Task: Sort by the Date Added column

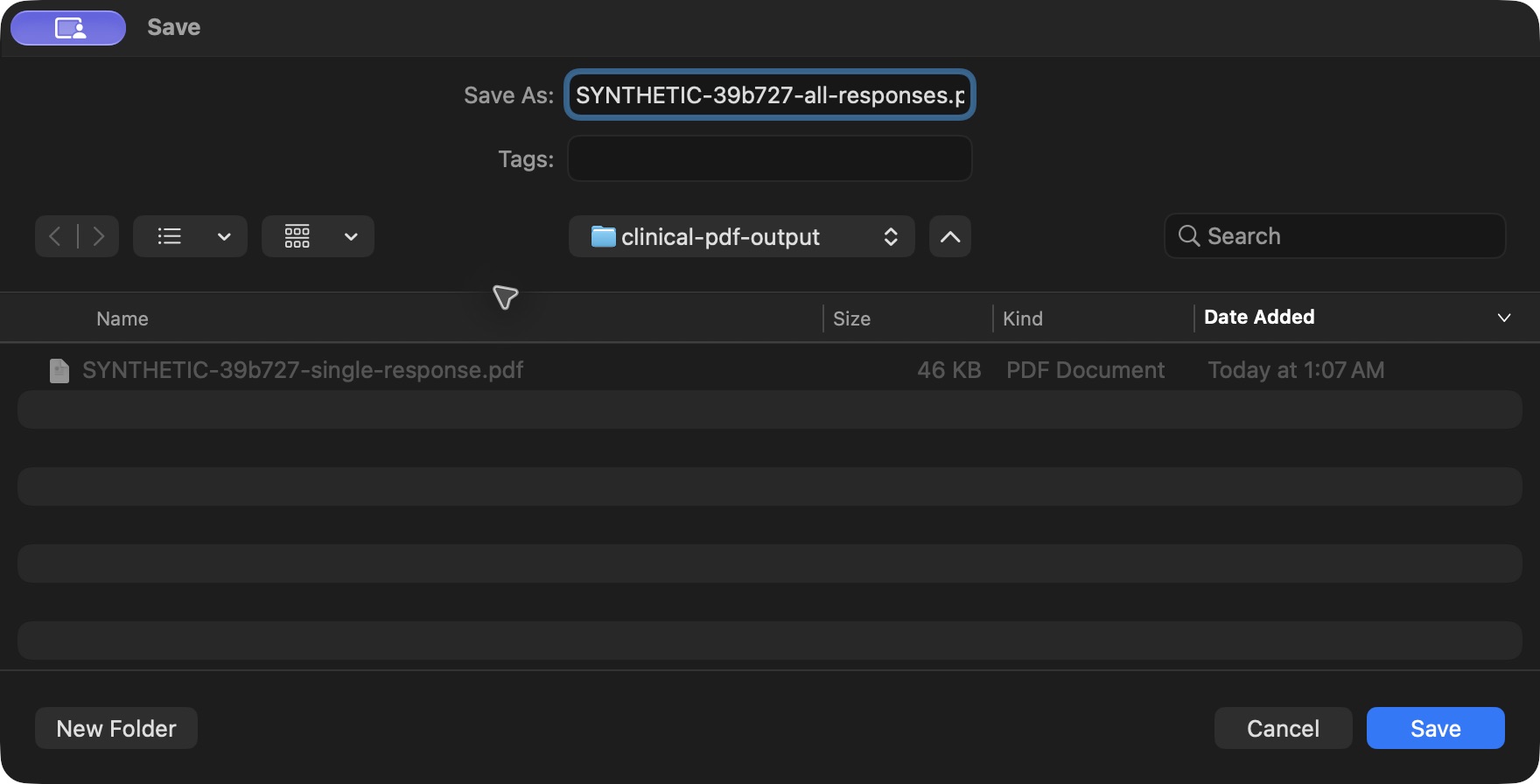Action: 1259,317
